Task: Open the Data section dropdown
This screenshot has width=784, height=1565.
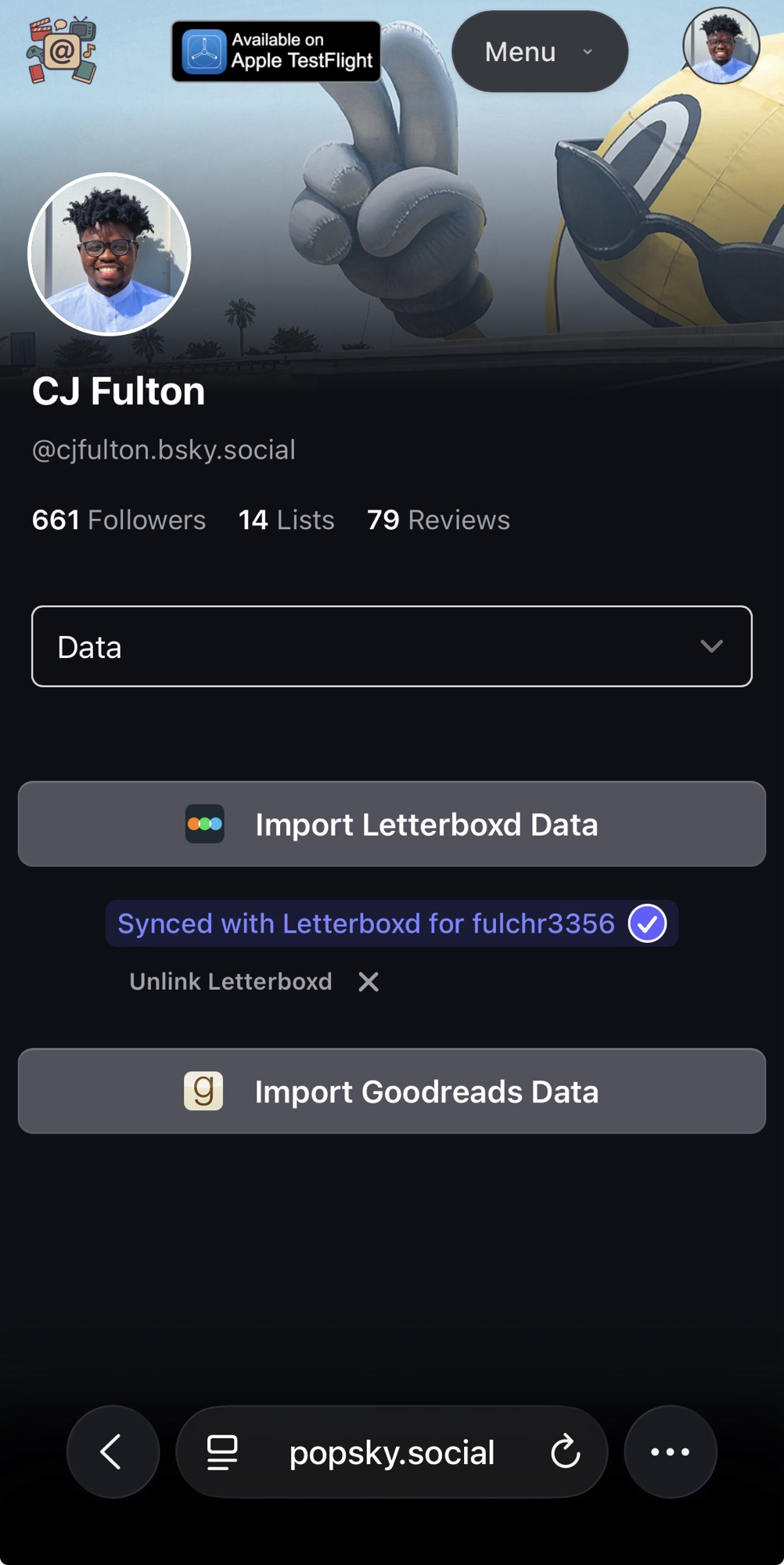Action: pos(391,646)
